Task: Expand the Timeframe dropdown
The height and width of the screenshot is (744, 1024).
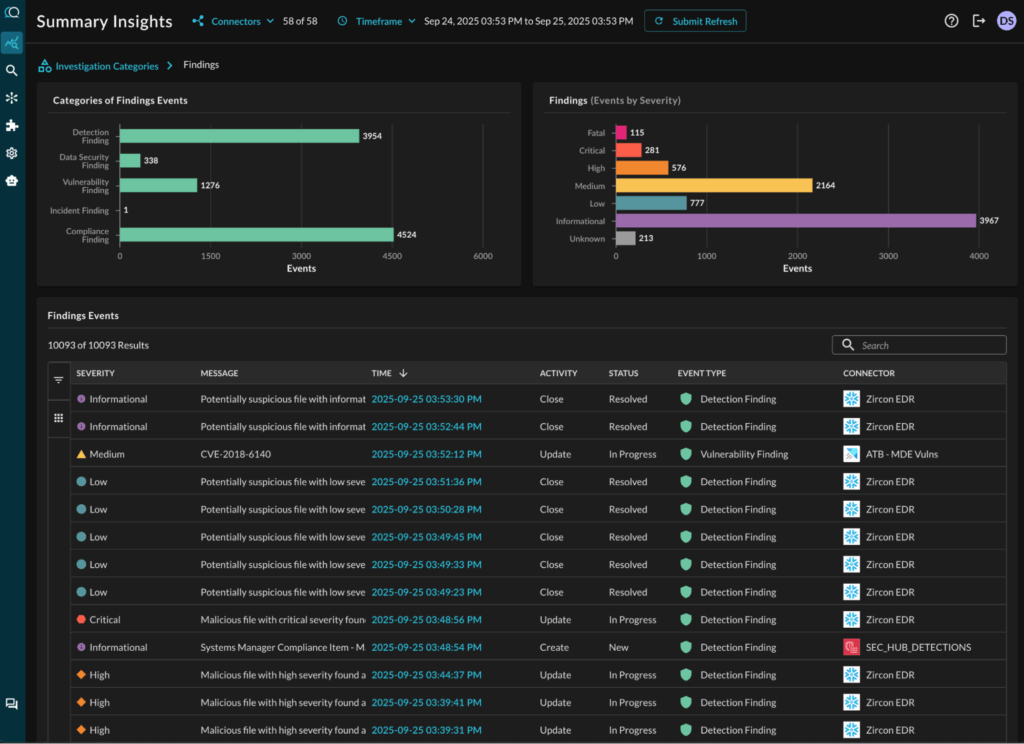Action: 378,21
